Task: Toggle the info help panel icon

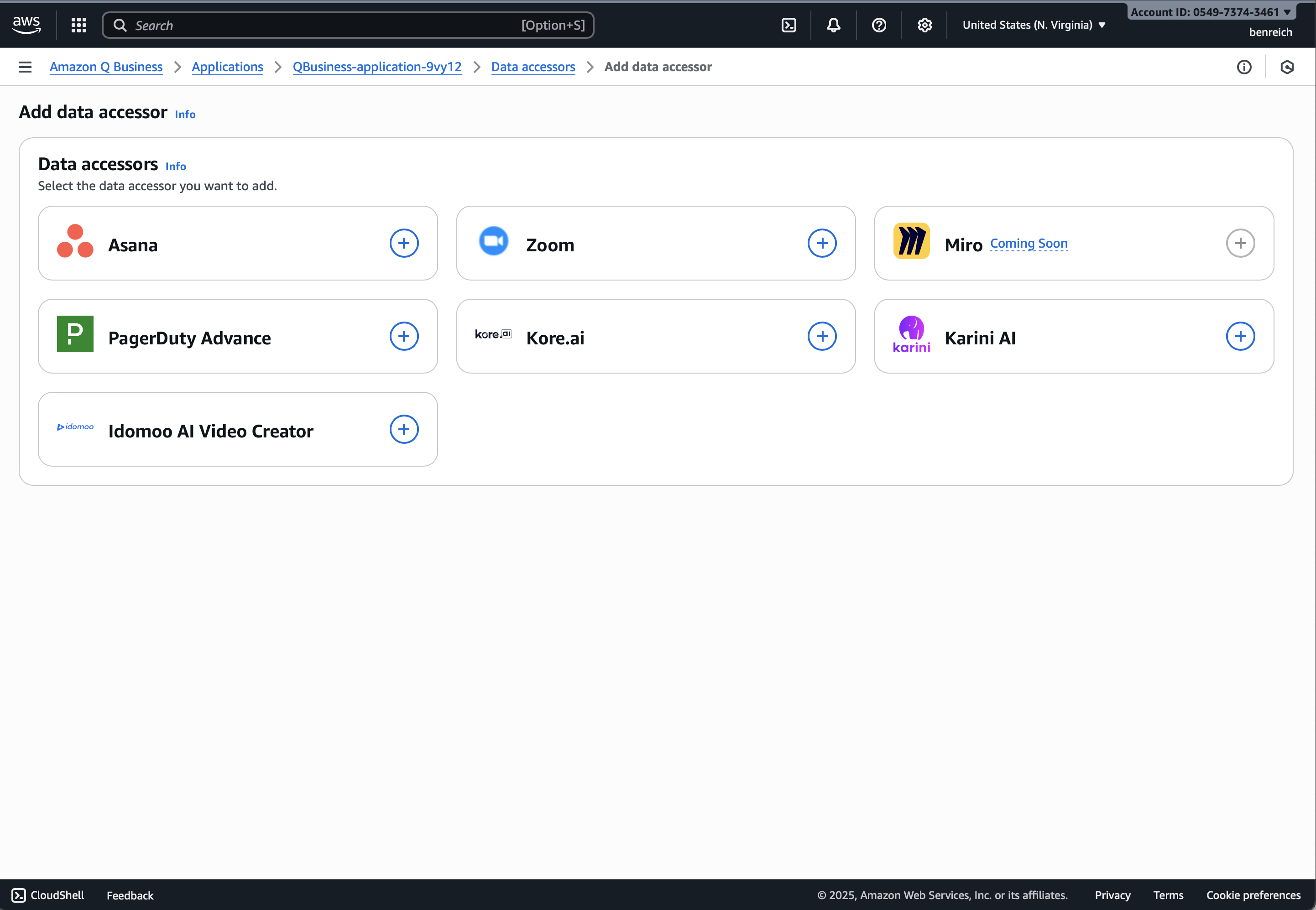Action: pos(1244,68)
